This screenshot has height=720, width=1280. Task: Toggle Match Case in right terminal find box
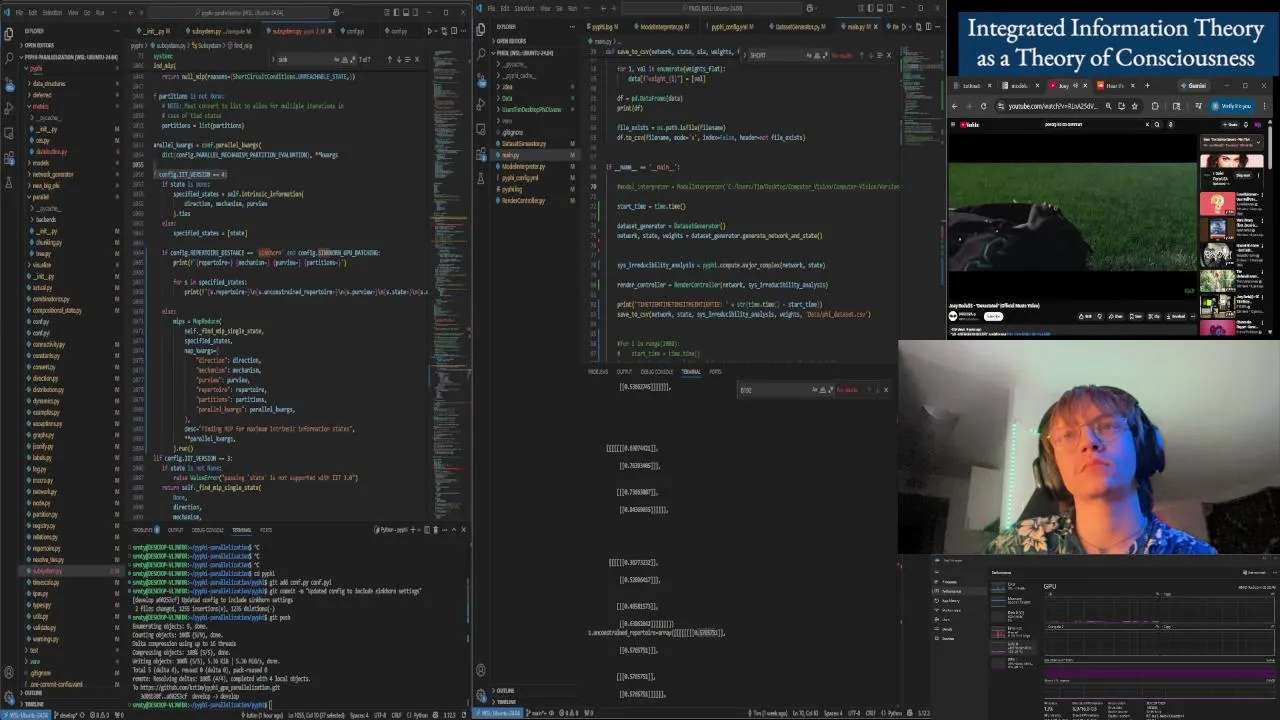point(815,389)
